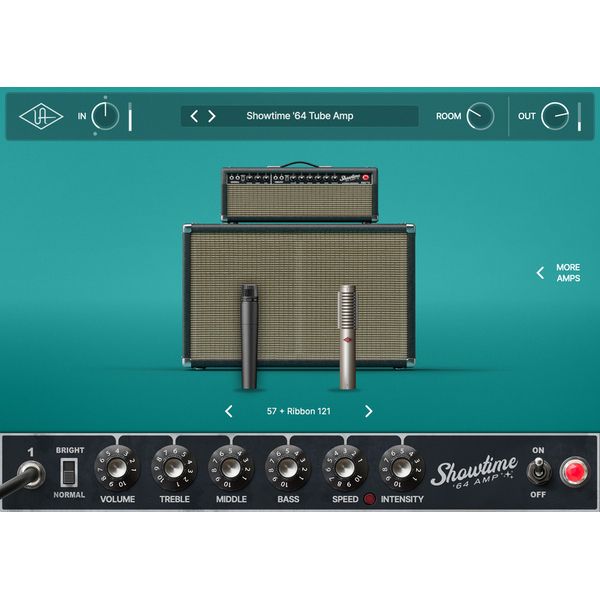Toggle the tremolo LED between SPEED and INTENSITY

coord(370,499)
